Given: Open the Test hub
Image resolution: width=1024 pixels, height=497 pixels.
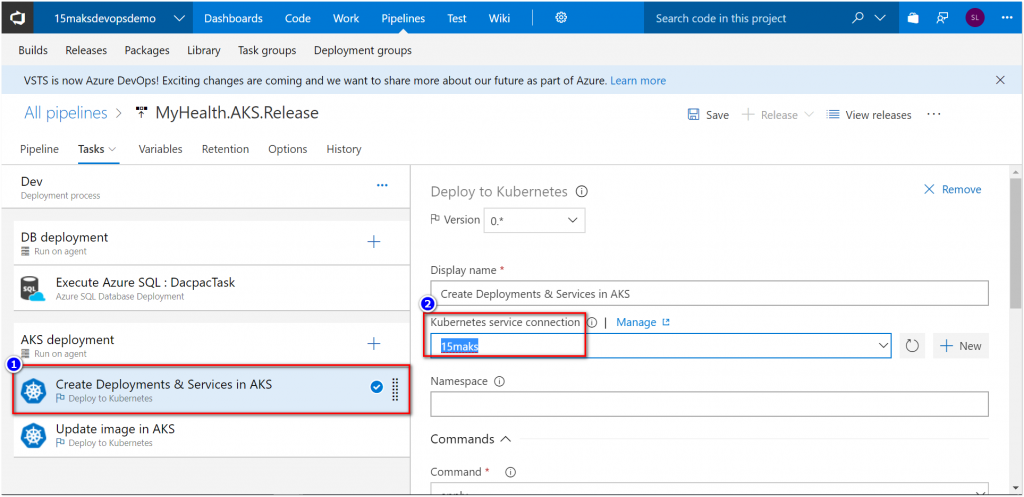Looking at the screenshot, I should [456, 18].
